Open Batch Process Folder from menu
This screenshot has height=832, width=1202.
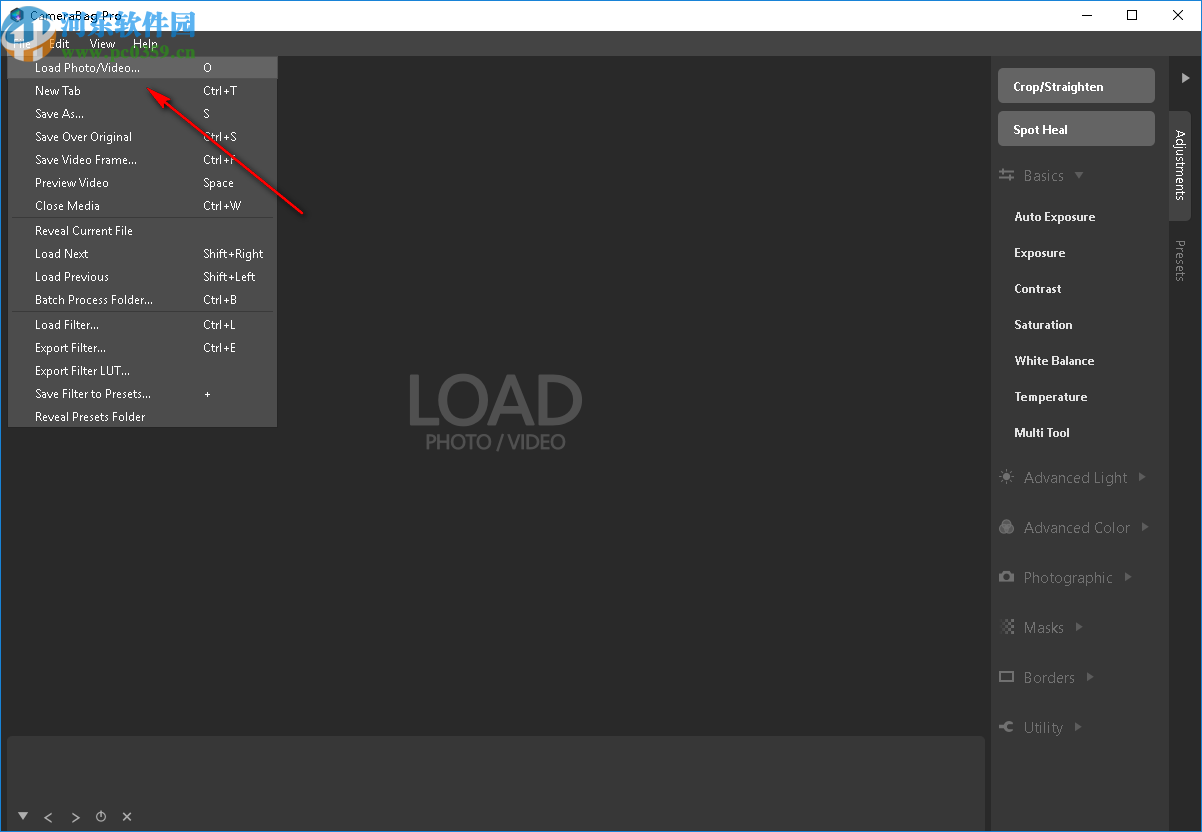(x=142, y=300)
